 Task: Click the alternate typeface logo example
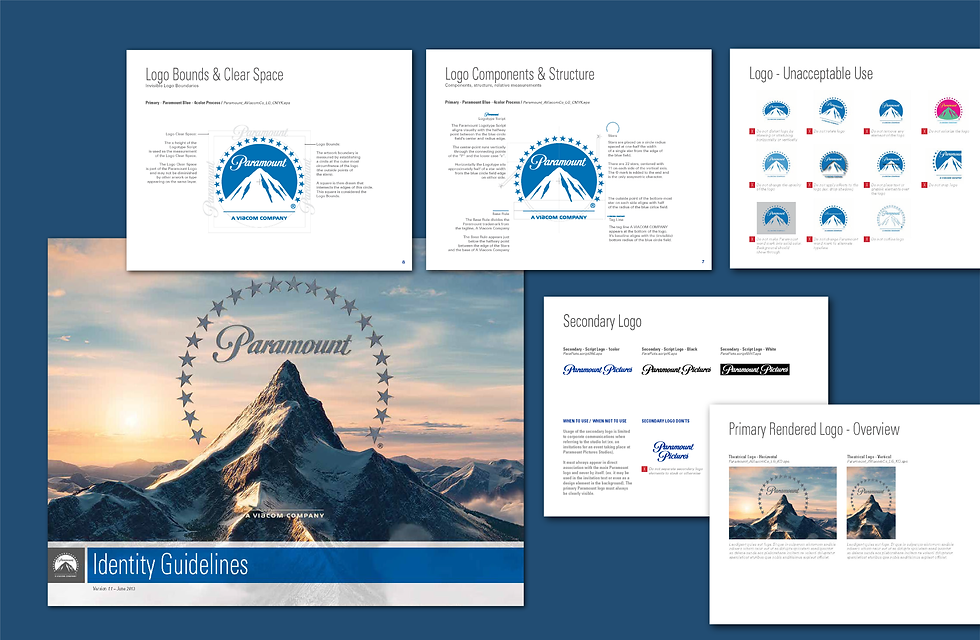click(x=833, y=219)
